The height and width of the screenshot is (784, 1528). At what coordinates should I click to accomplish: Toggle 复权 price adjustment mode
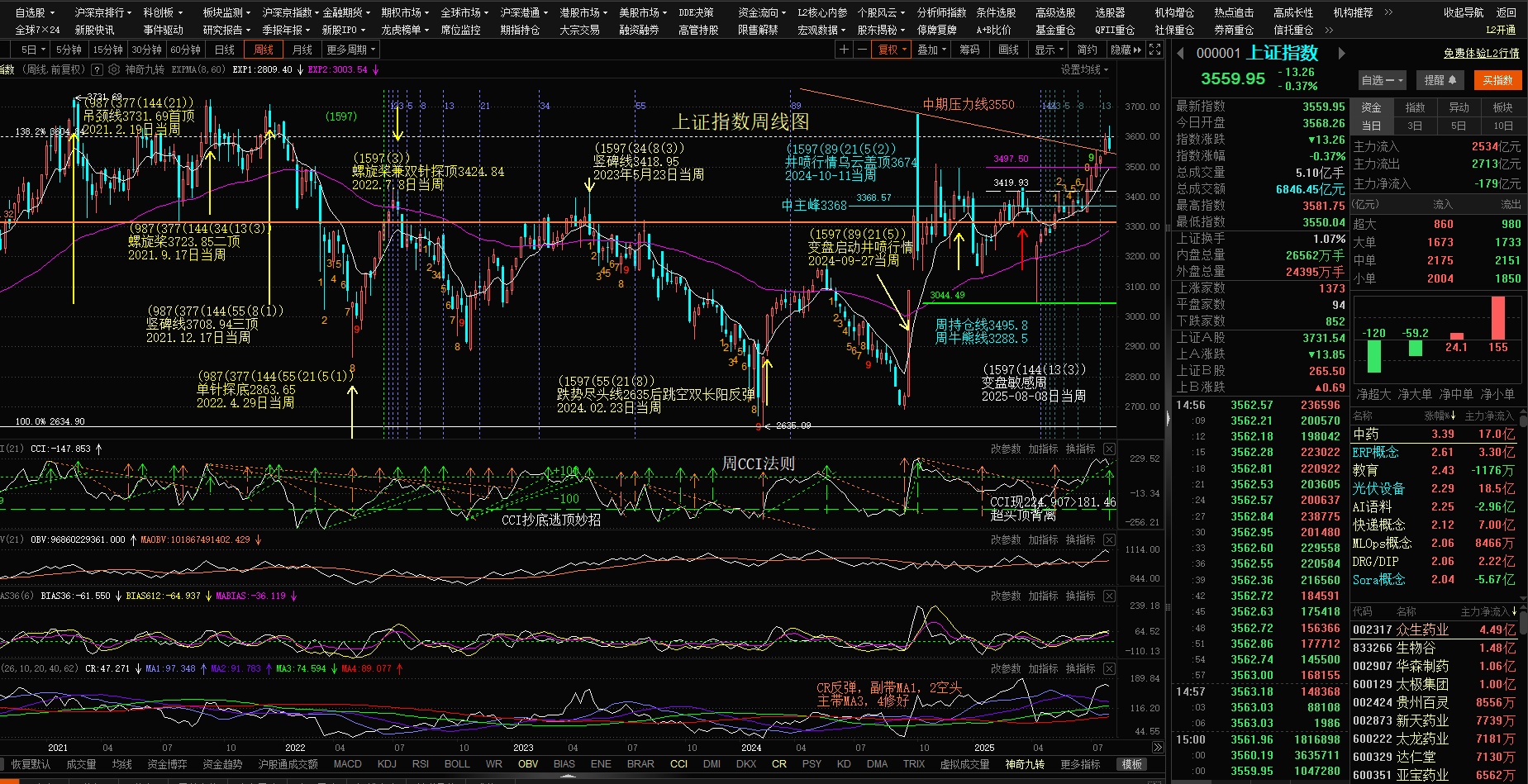892,50
